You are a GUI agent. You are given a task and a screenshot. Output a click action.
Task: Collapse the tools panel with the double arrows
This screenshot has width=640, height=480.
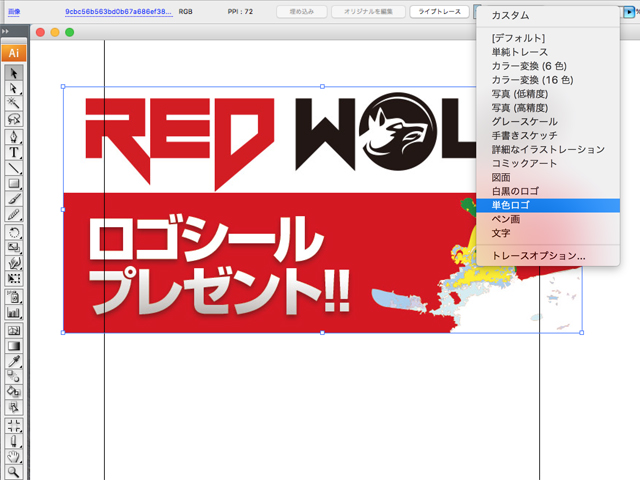[x=5, y=31]
